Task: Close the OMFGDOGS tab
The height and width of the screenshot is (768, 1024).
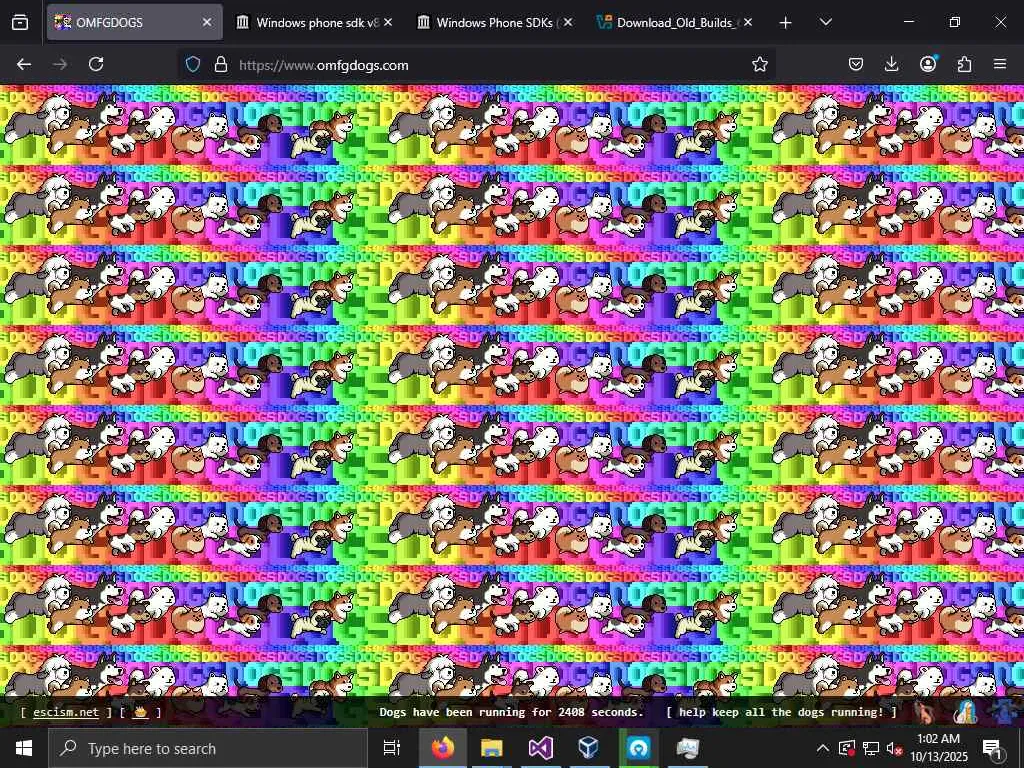Action: point(207,22)
